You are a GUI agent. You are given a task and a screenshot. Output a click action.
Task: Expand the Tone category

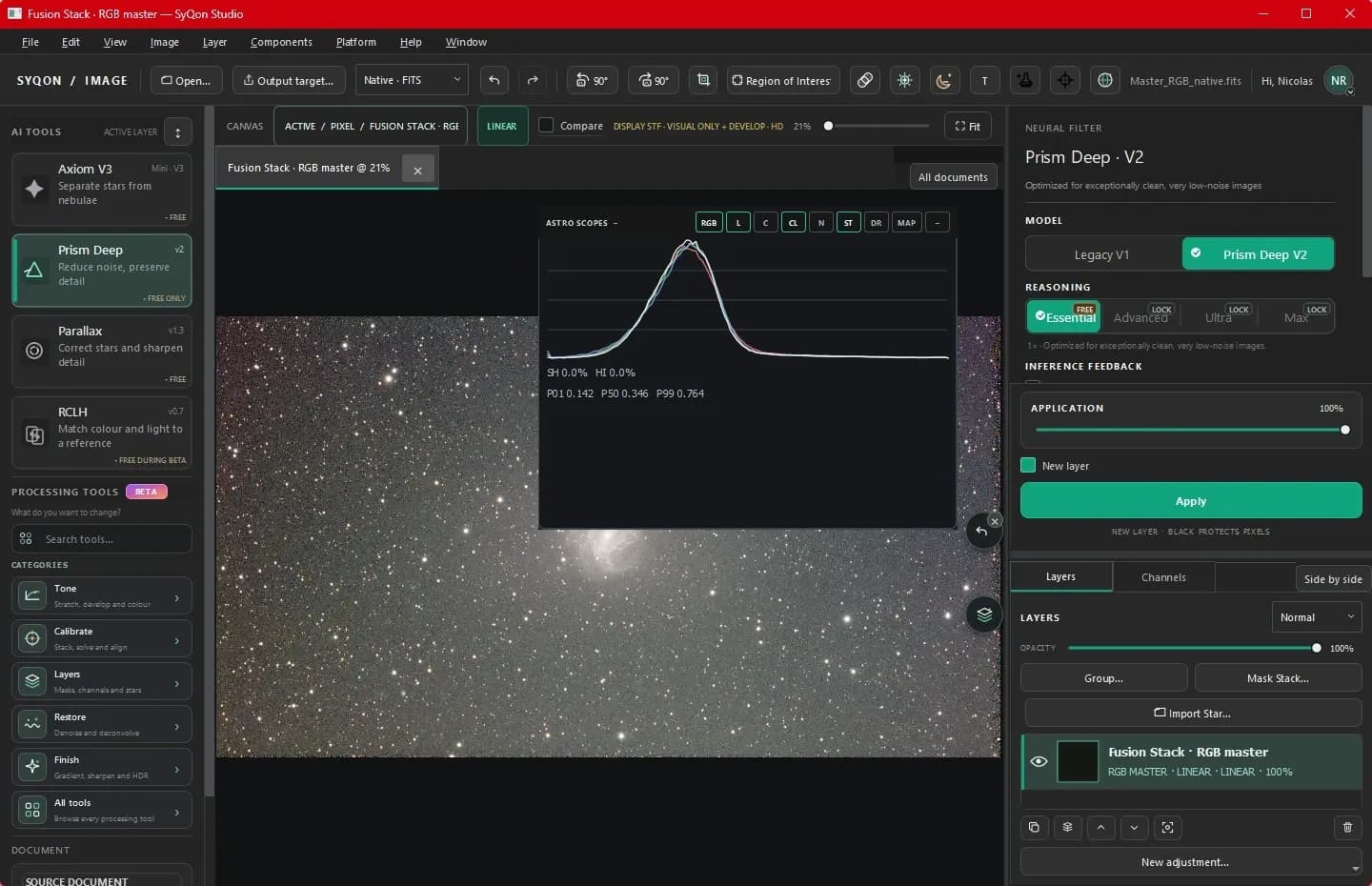coord(102,596)
